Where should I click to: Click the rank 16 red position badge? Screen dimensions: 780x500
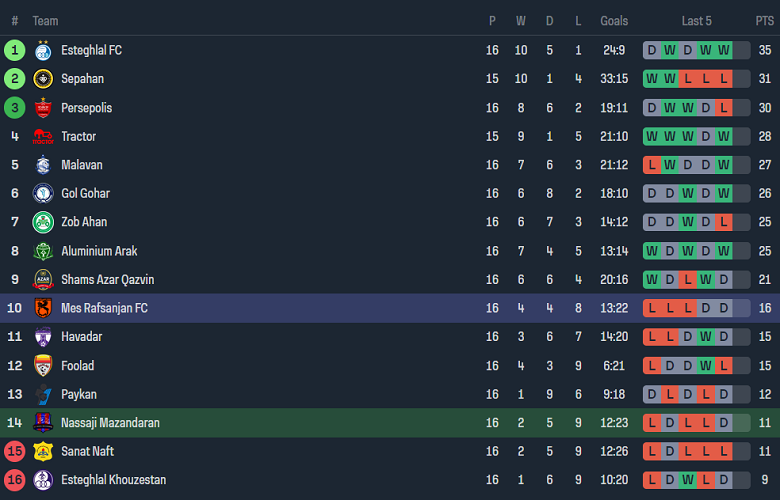coord(14,480)
